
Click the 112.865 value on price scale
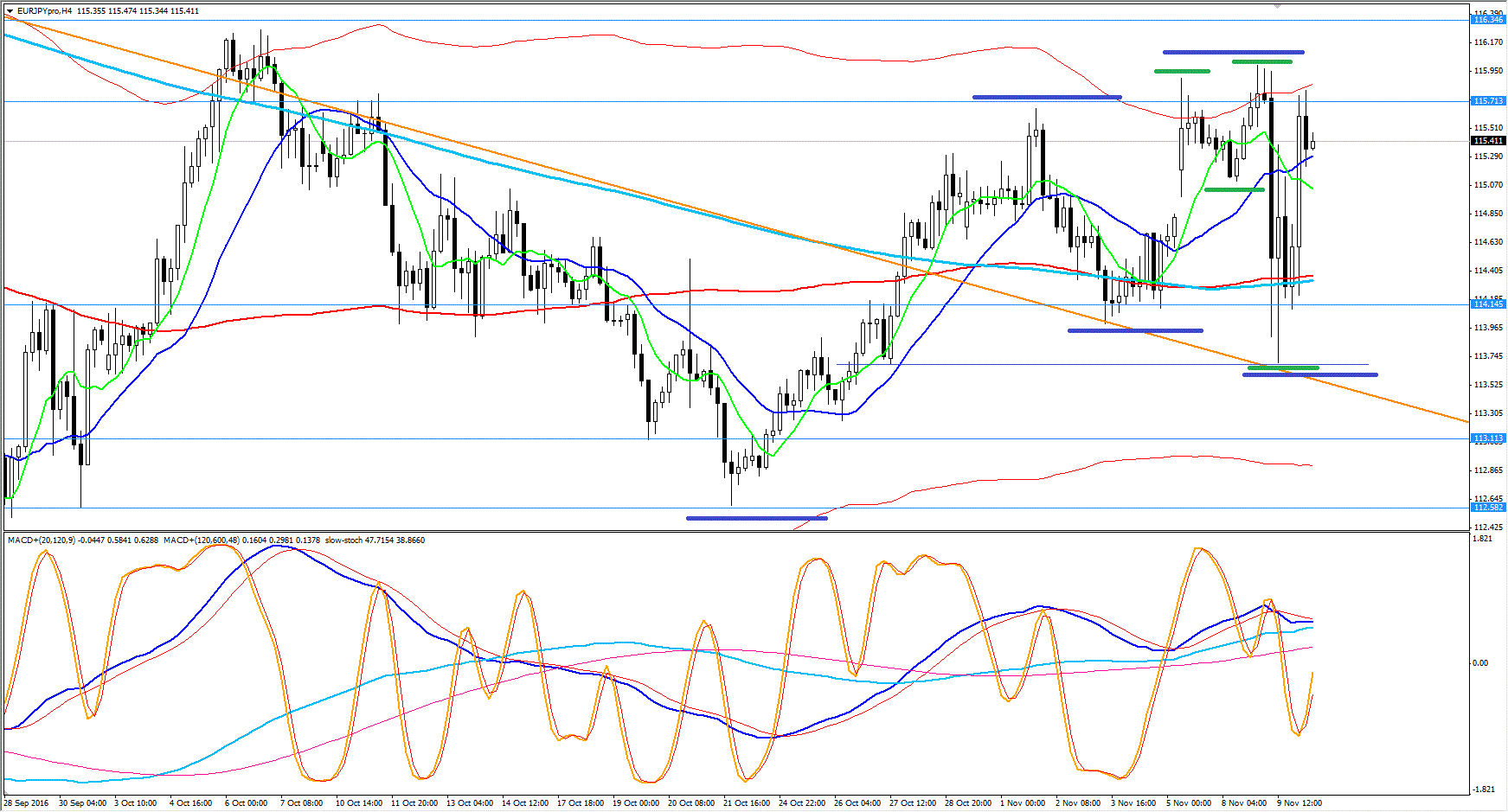tap(1487, 470)
